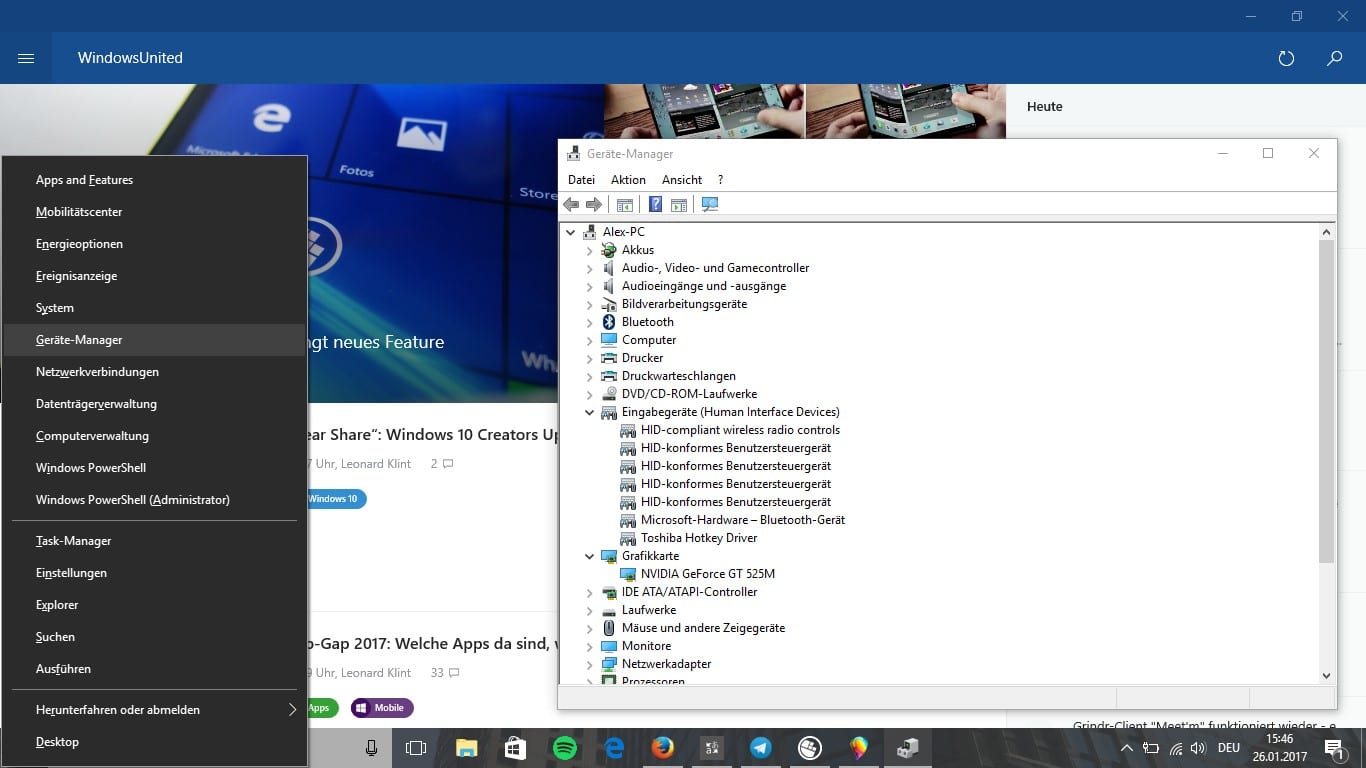Open the Aktion menu
Viewport: 1366px width, 768px height.
(628, 180)
